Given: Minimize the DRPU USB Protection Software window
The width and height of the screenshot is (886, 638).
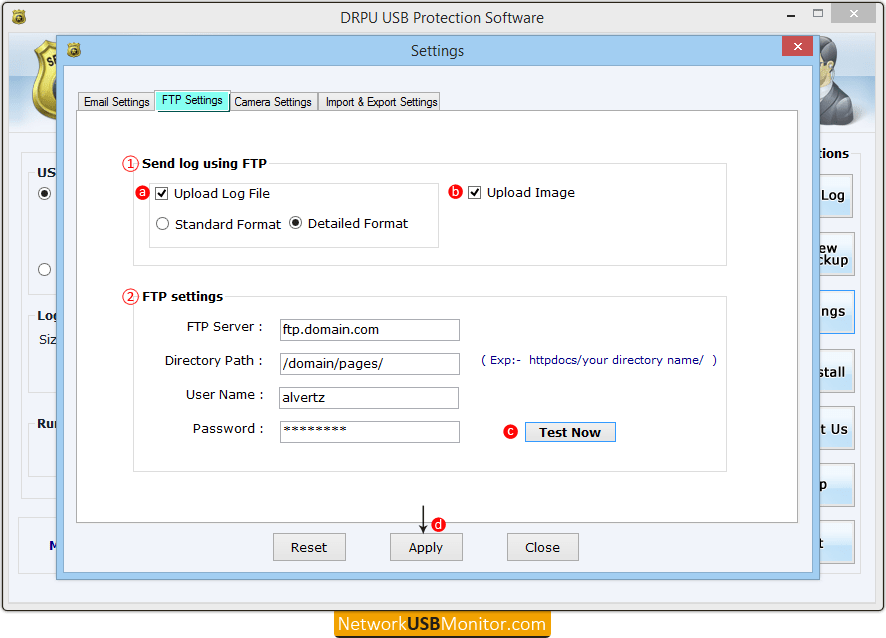Looking at the screenshot, I should click(791, 16).
